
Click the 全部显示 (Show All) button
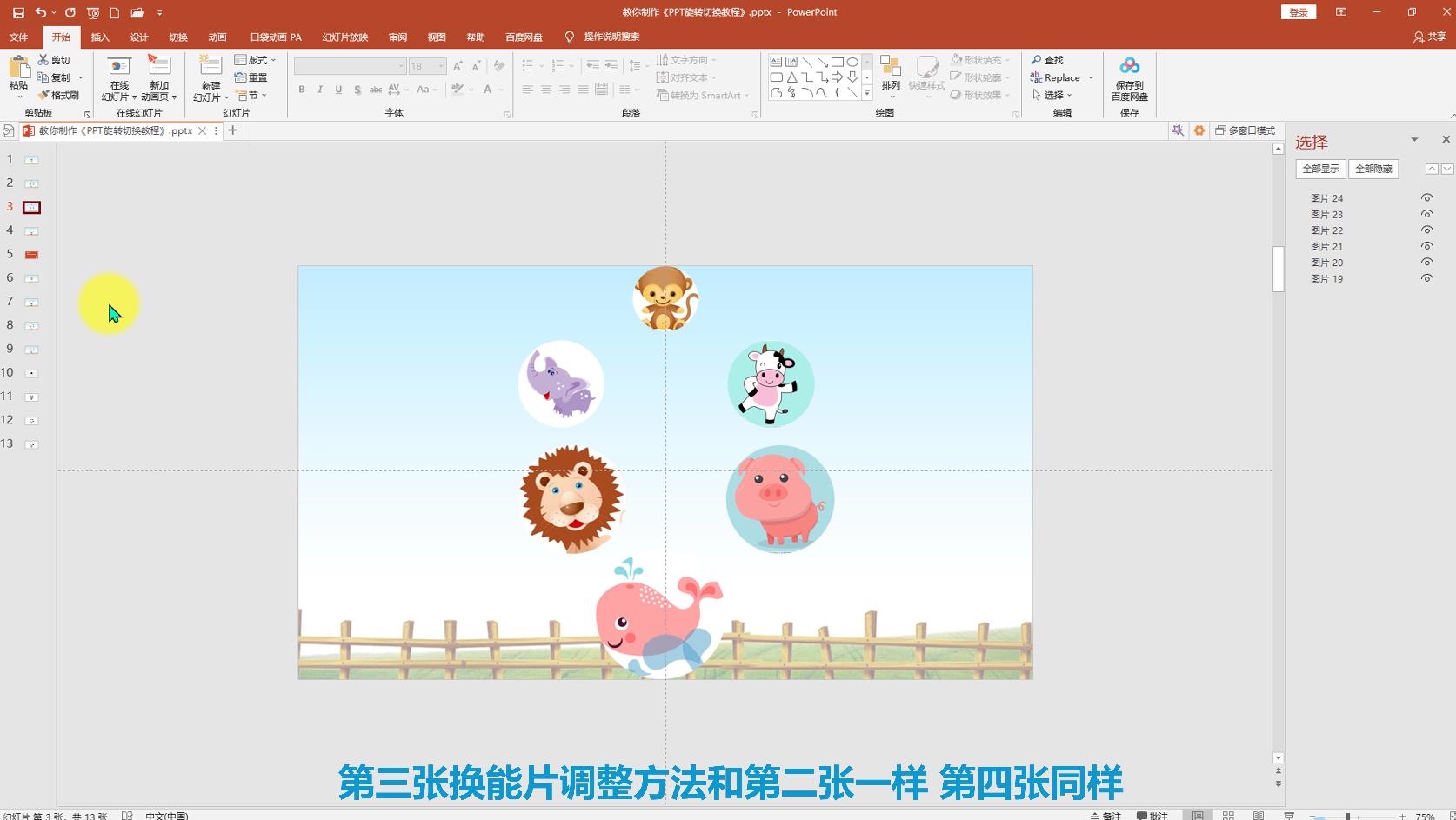point(1320,169)
